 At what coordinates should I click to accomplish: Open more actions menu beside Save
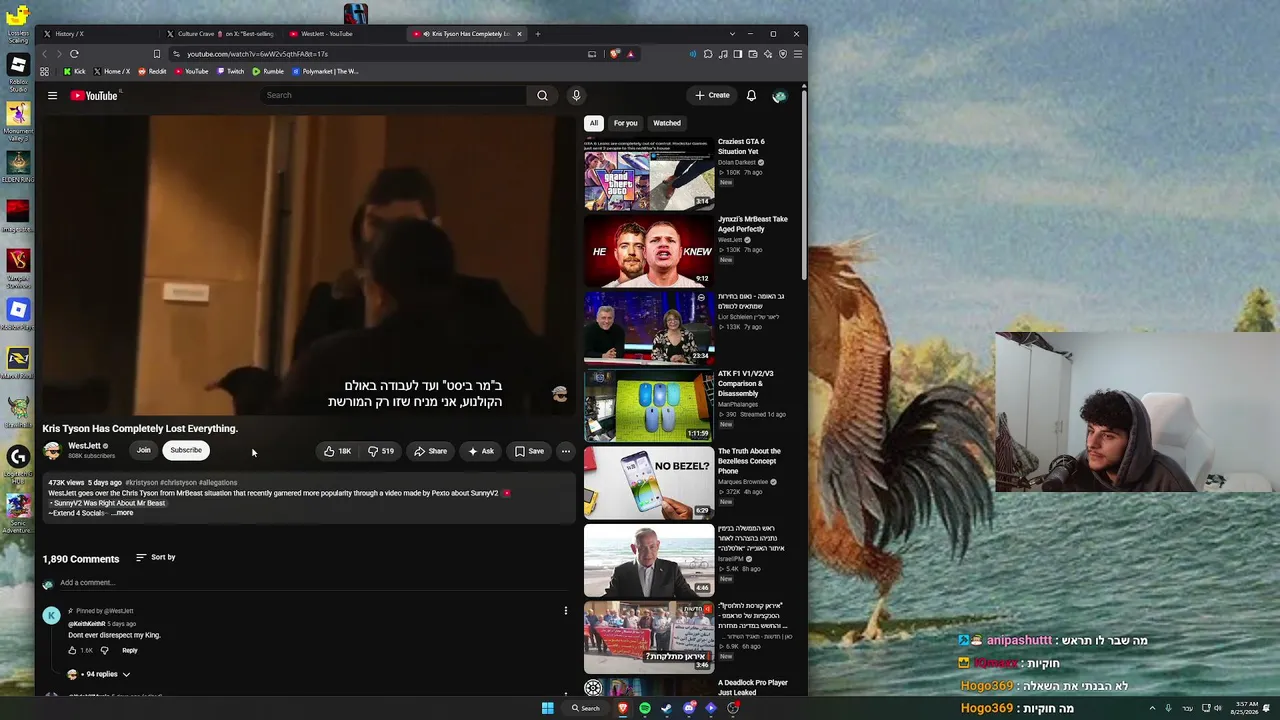pyautogui.click(x=566, y=451)
